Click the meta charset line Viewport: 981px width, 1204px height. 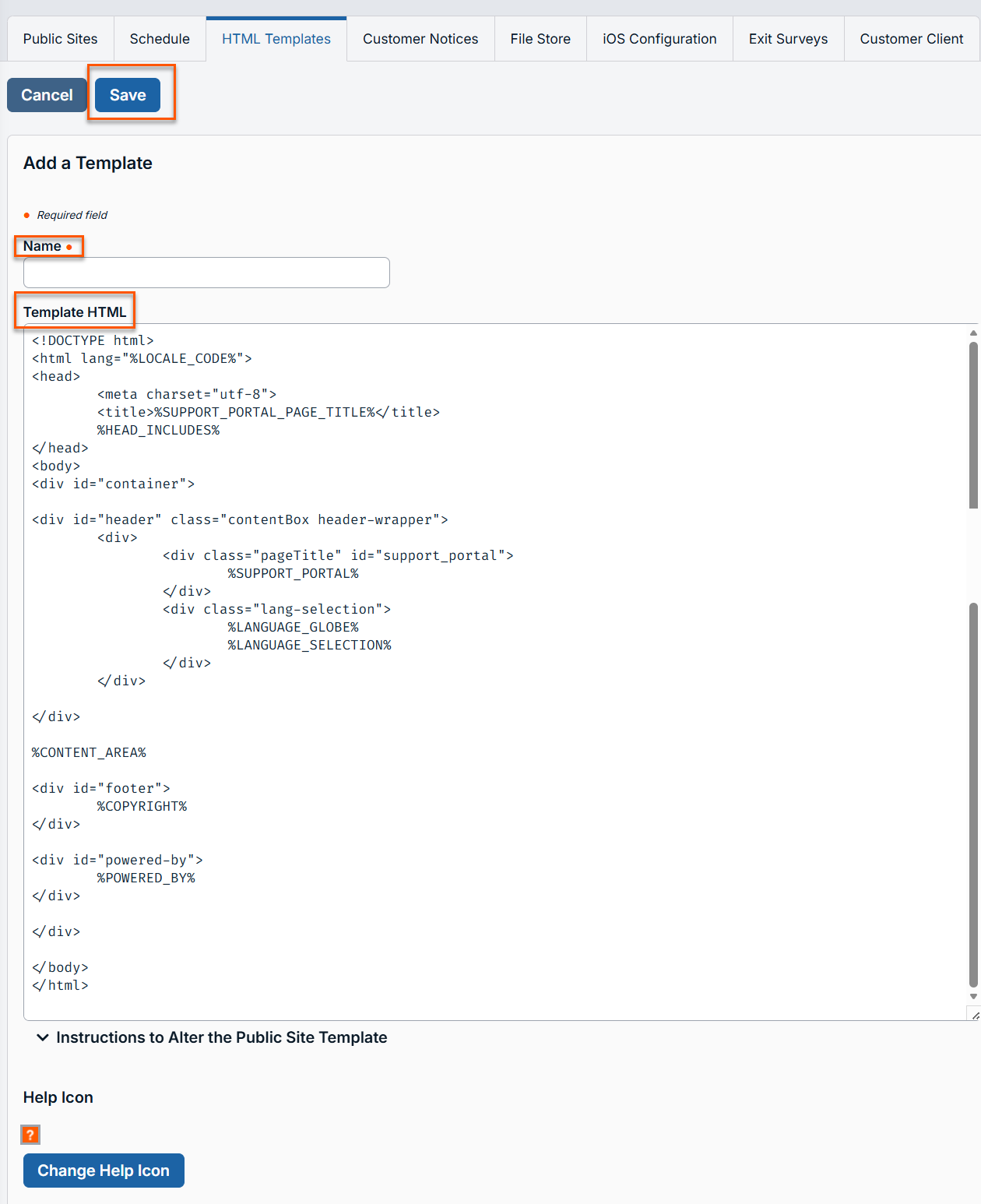(x=187, y=394)
